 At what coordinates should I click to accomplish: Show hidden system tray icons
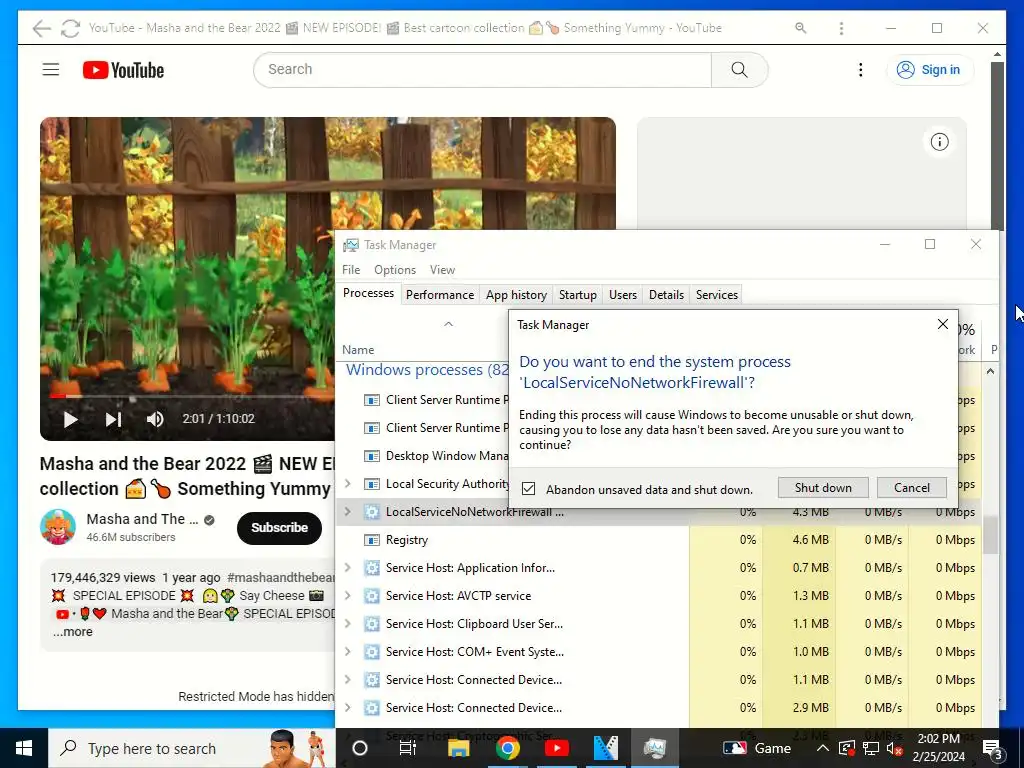823,748
